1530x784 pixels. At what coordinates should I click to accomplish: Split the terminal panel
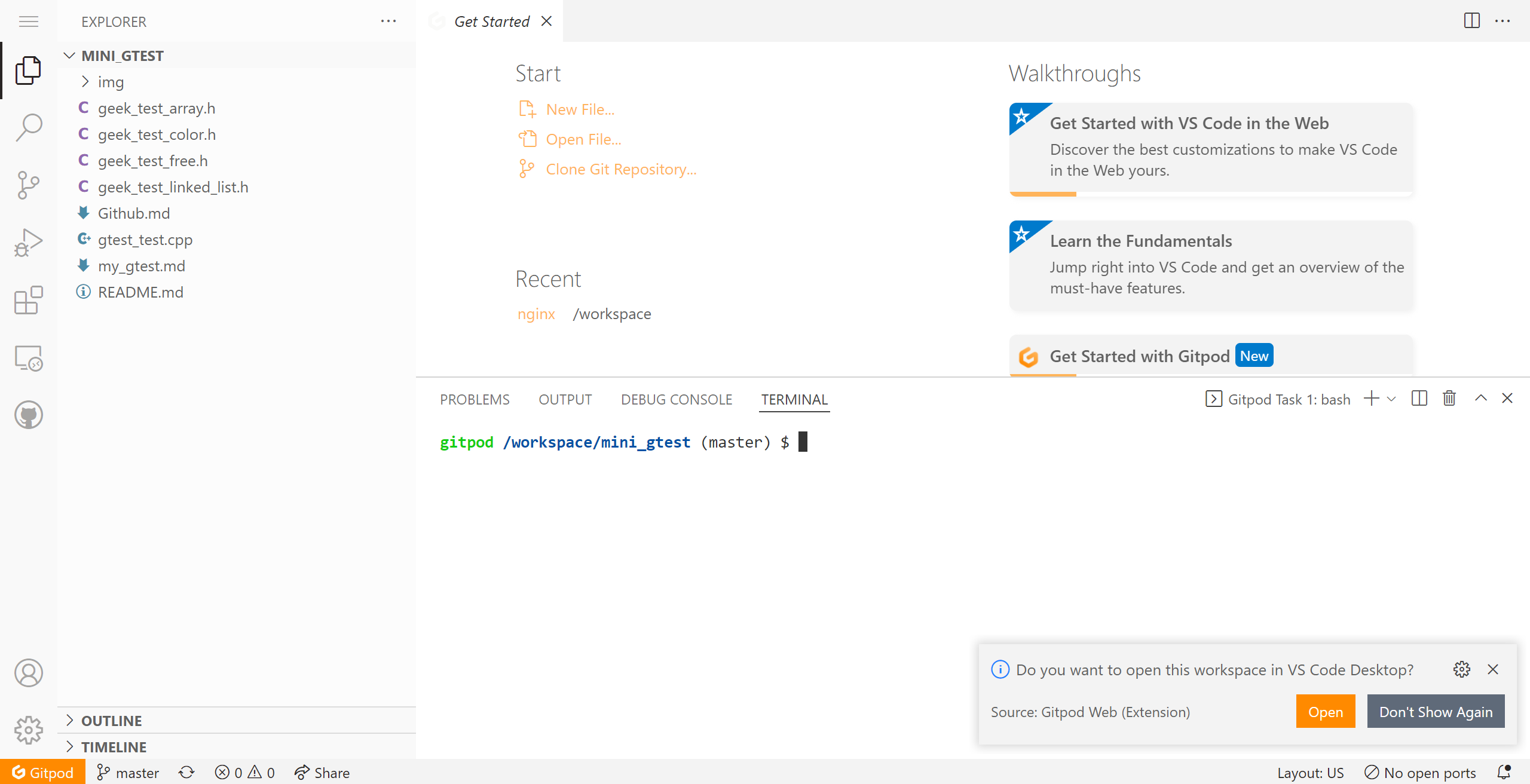pyautogui.click(x=1419, y=399)
